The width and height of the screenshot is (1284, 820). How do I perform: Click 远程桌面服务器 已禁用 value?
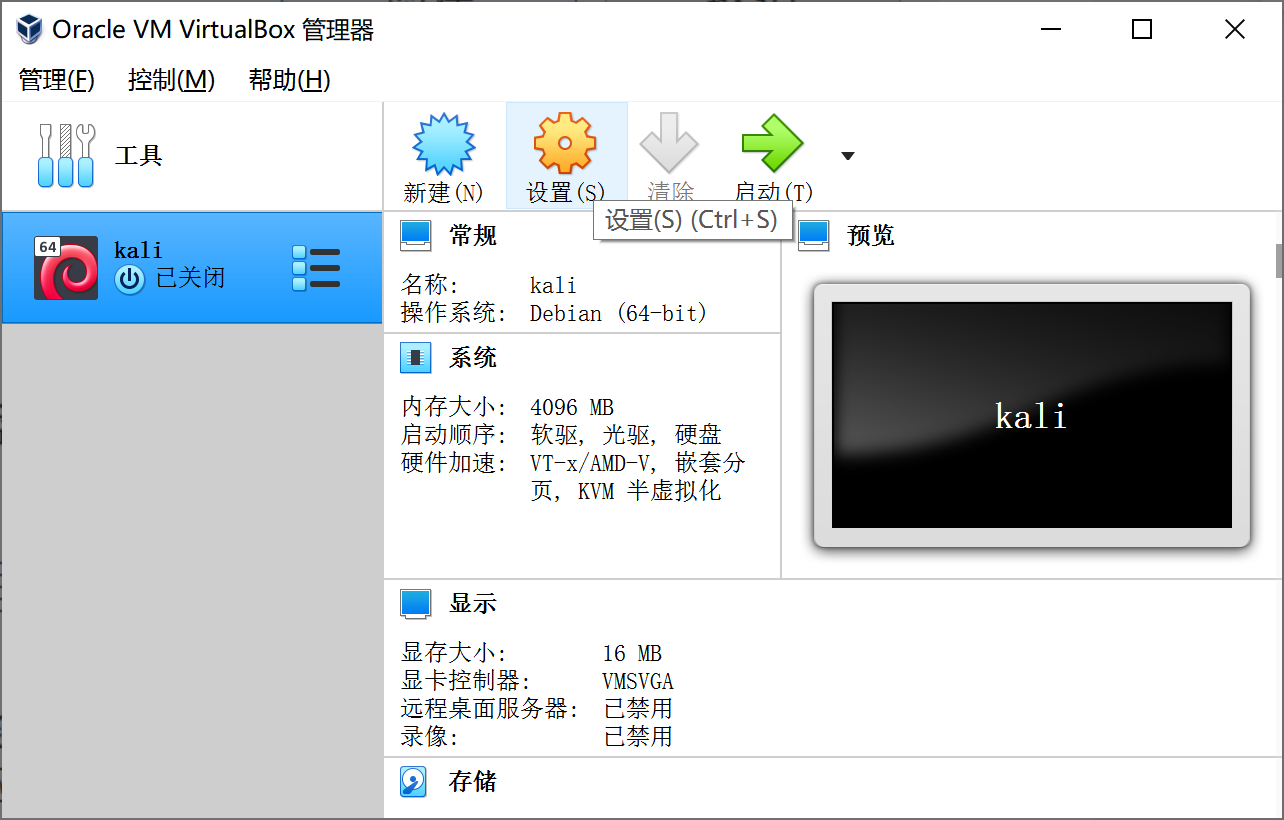tap(638, 710)
